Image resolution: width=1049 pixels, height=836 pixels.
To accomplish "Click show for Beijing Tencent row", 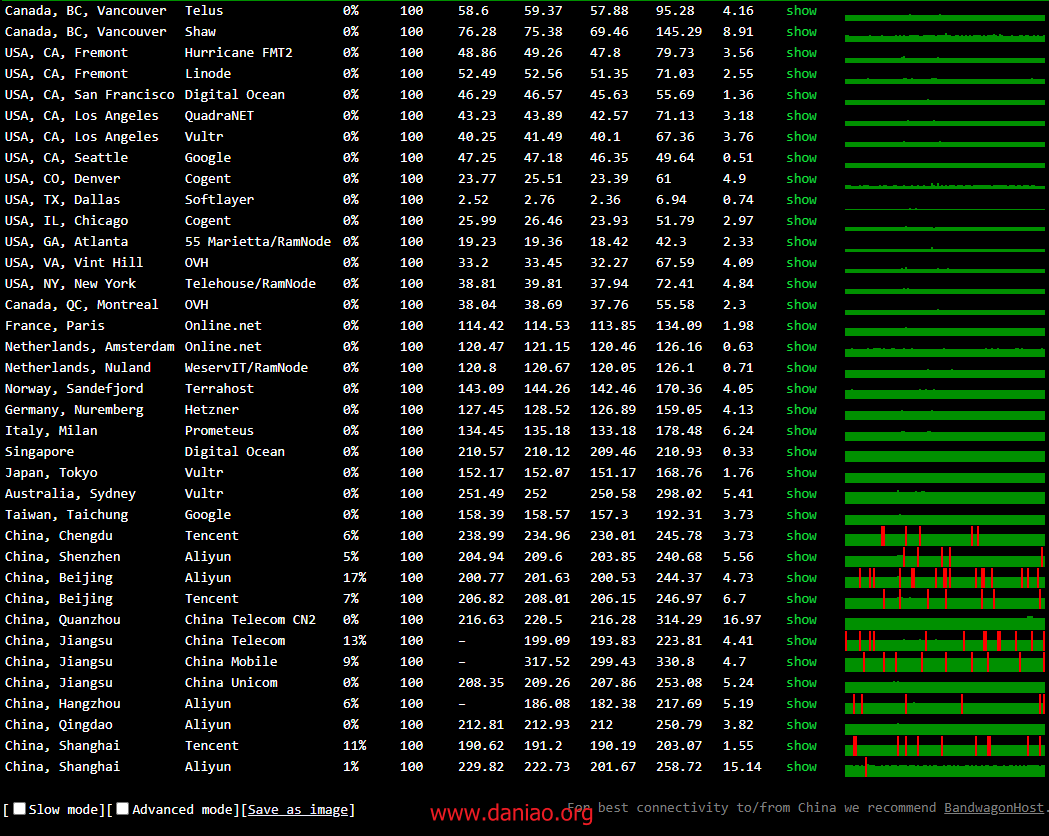I will tap(801, 599).
